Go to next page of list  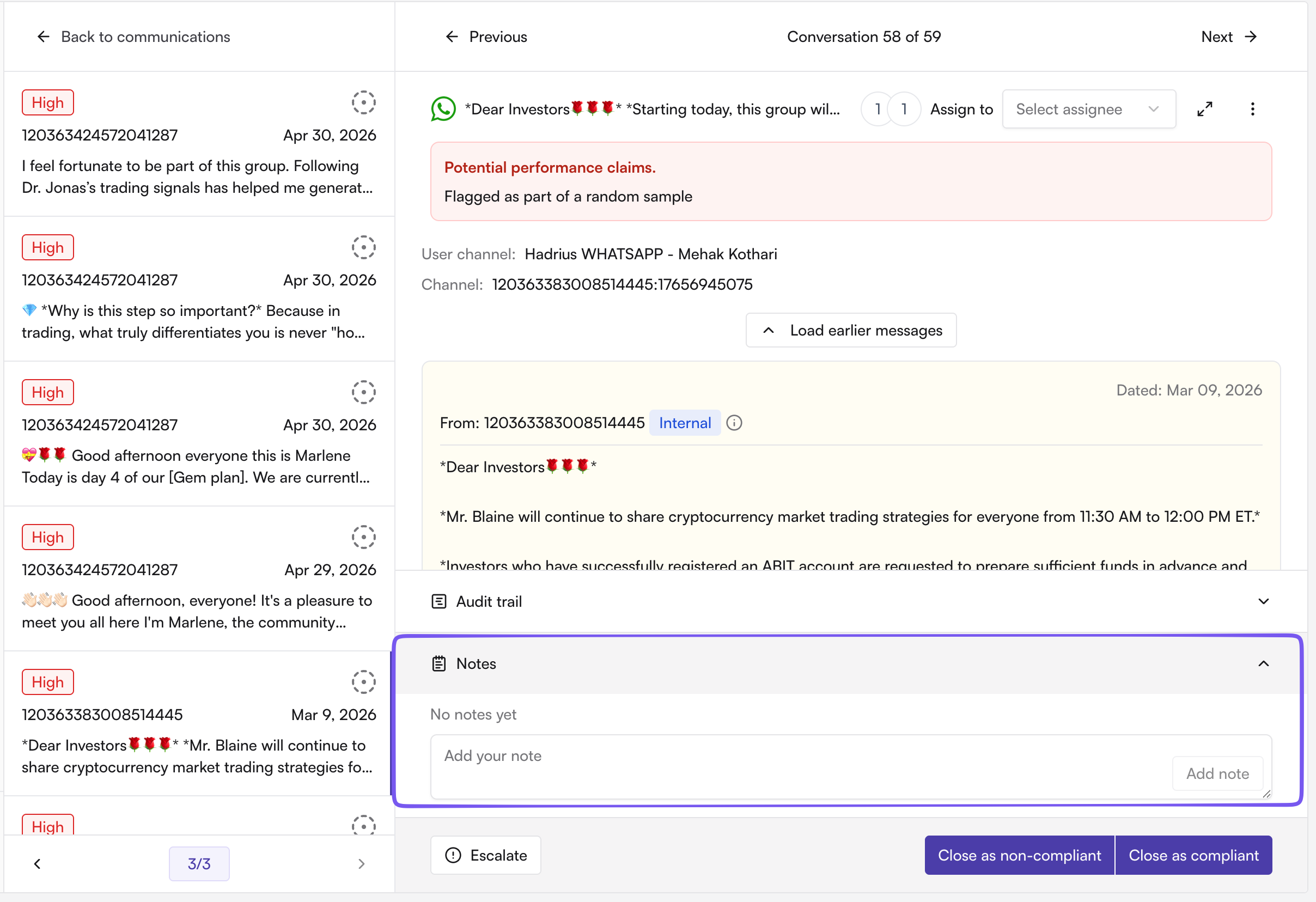click(361, 863)
